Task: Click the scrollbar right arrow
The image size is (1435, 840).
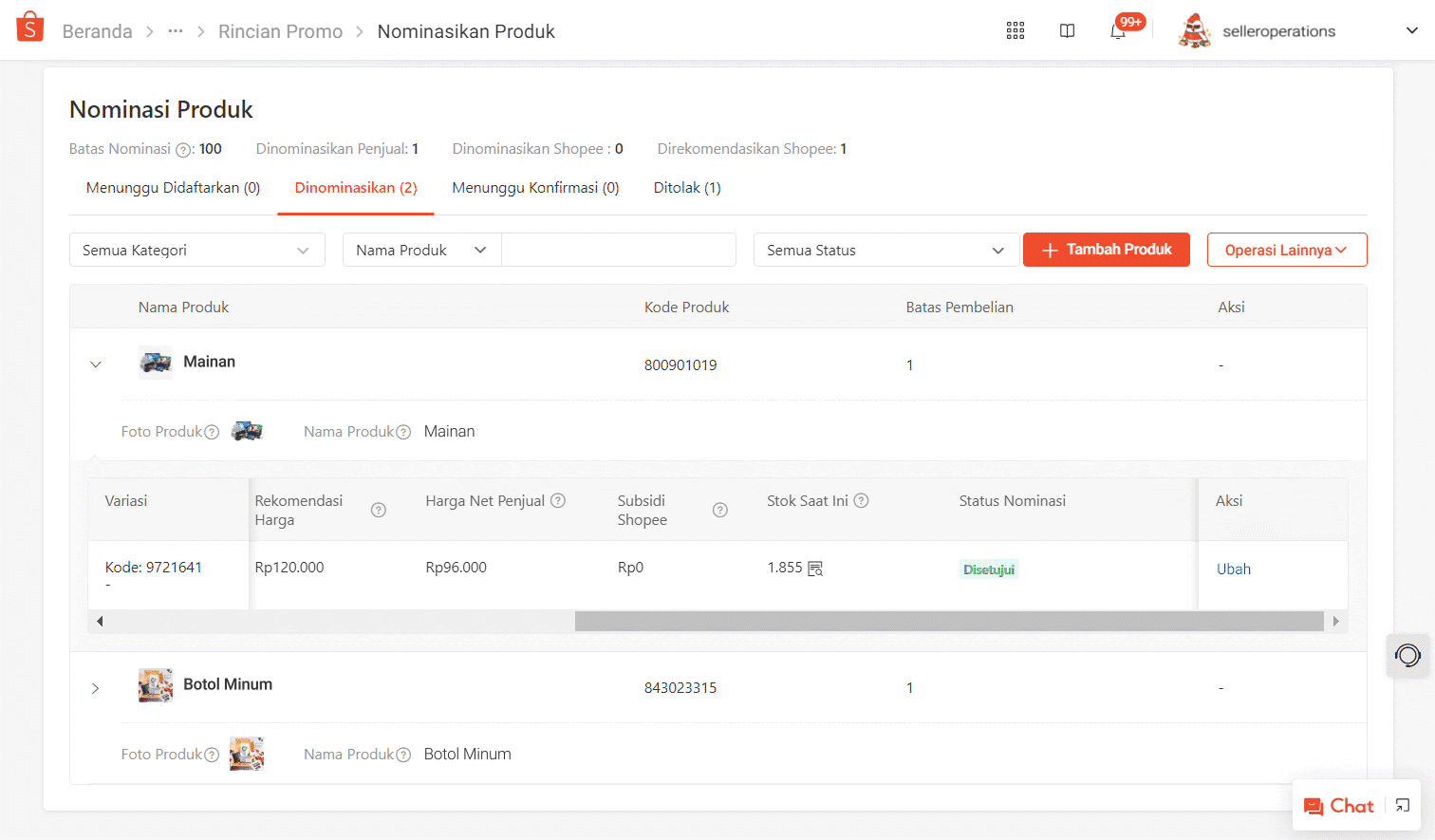Action: click(1335, 622)
